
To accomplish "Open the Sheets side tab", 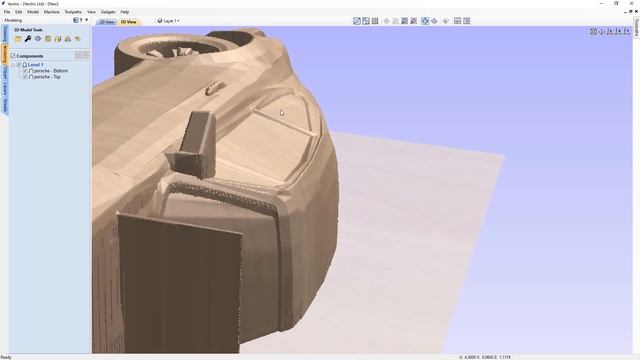I will [5, 105].
